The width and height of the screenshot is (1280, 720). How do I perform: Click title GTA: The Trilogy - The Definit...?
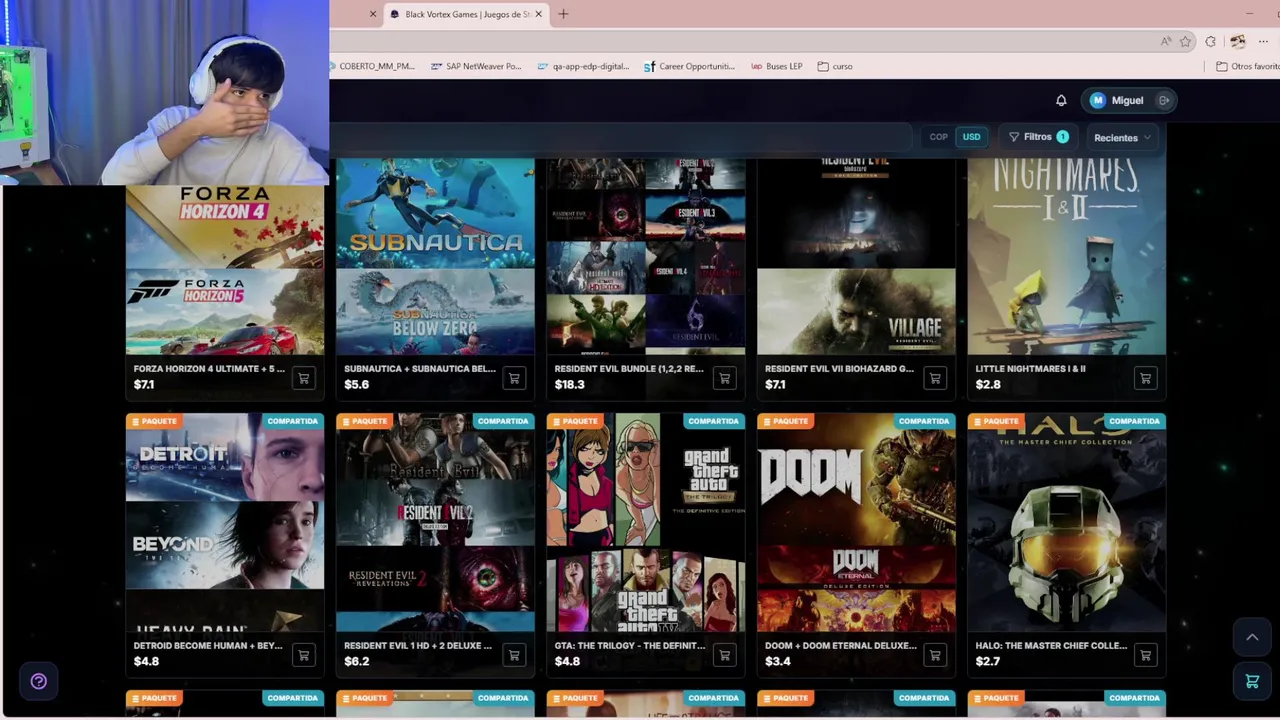(630, 646)
